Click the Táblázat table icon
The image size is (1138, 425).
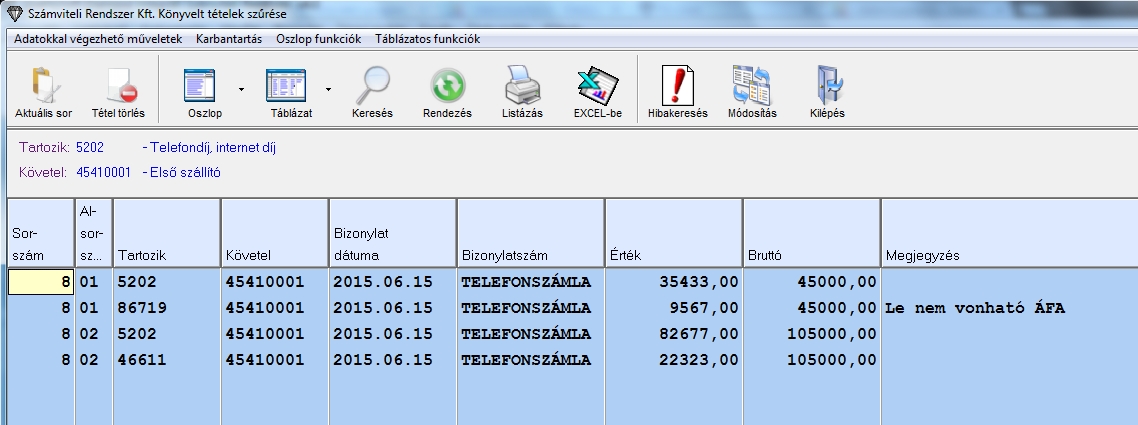click(285, 86)
